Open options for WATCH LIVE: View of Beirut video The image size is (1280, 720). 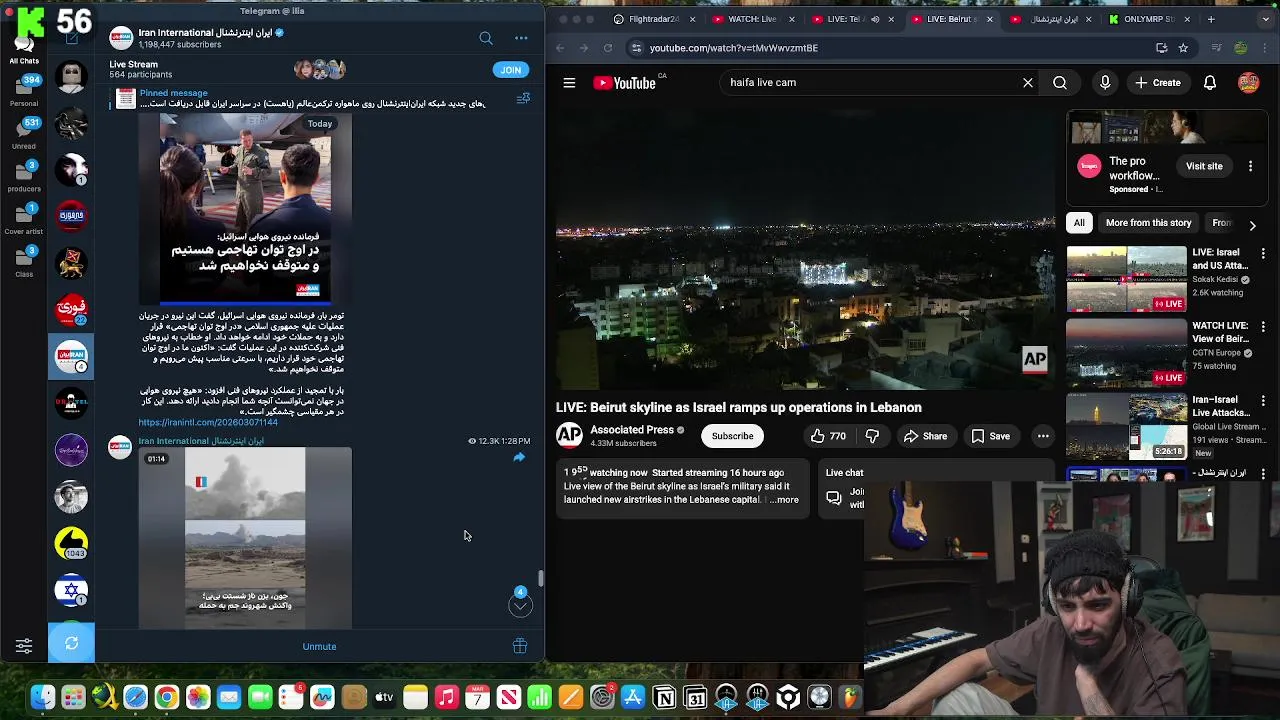pyautogui.click(x=1263, y=327)
